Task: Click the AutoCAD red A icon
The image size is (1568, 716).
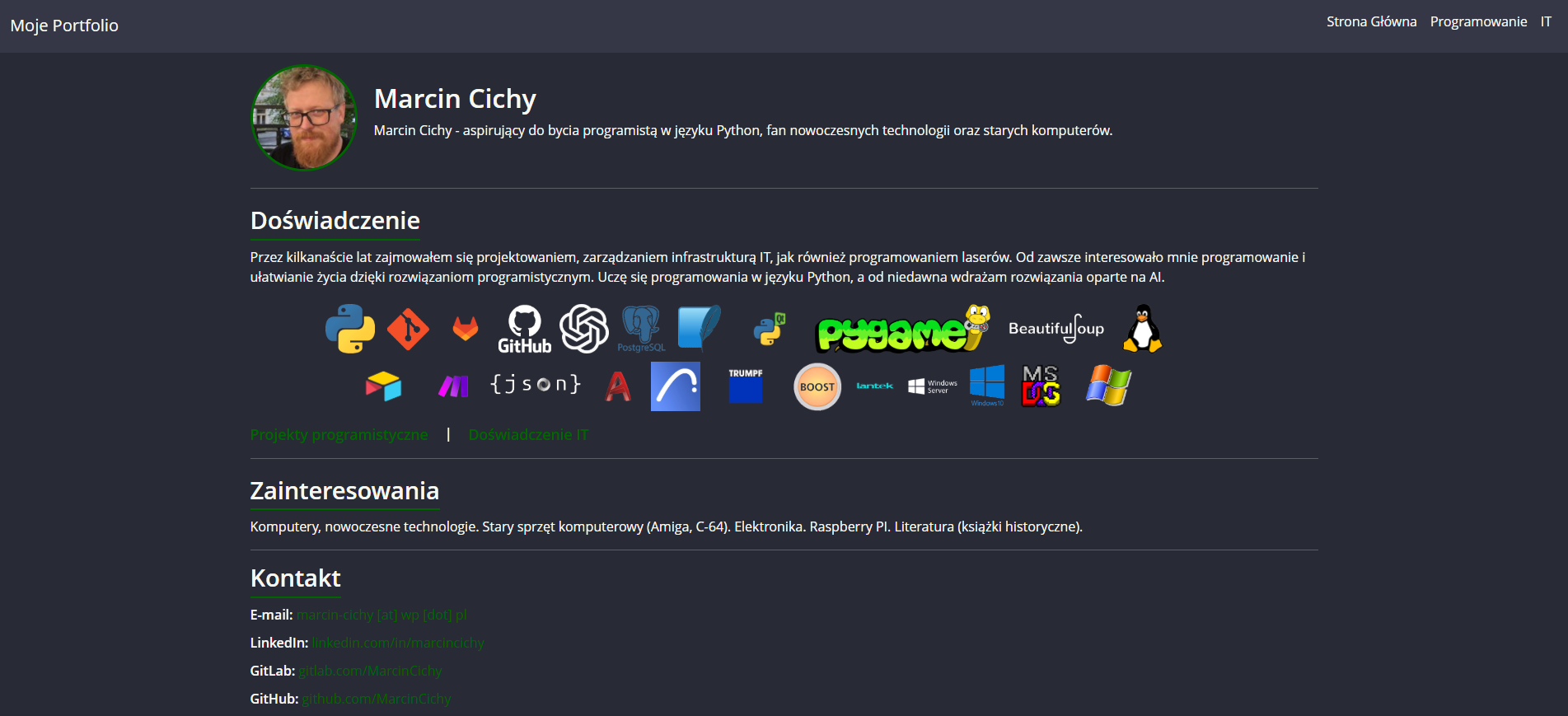Action: point(618,386)
